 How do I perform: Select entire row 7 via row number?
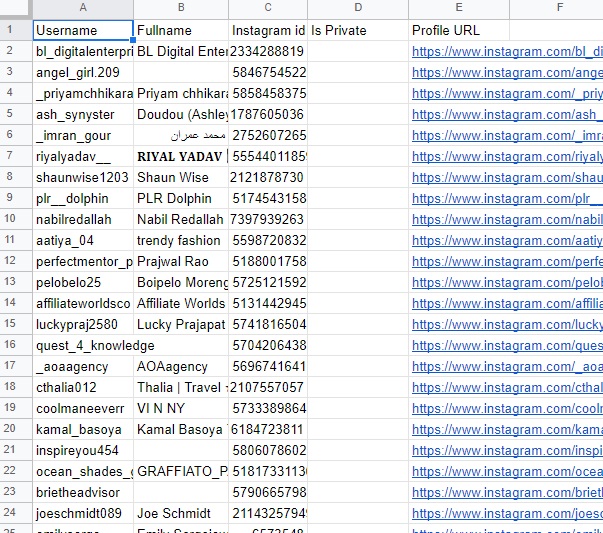click(x=15, y=156)
